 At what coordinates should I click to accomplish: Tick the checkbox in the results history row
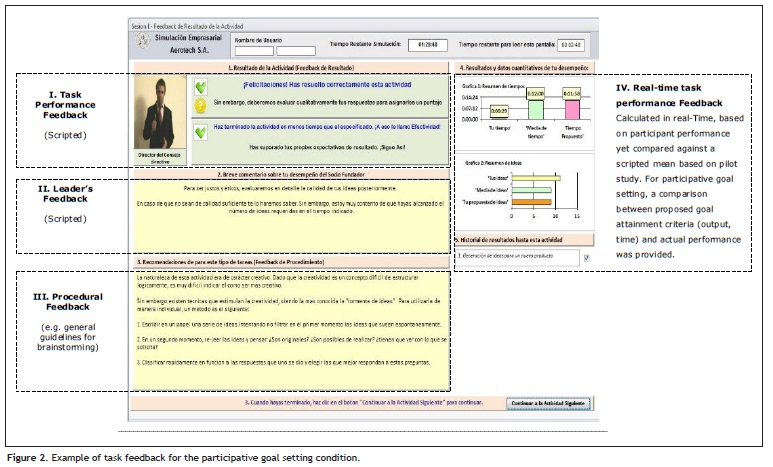tap(586, 258)
